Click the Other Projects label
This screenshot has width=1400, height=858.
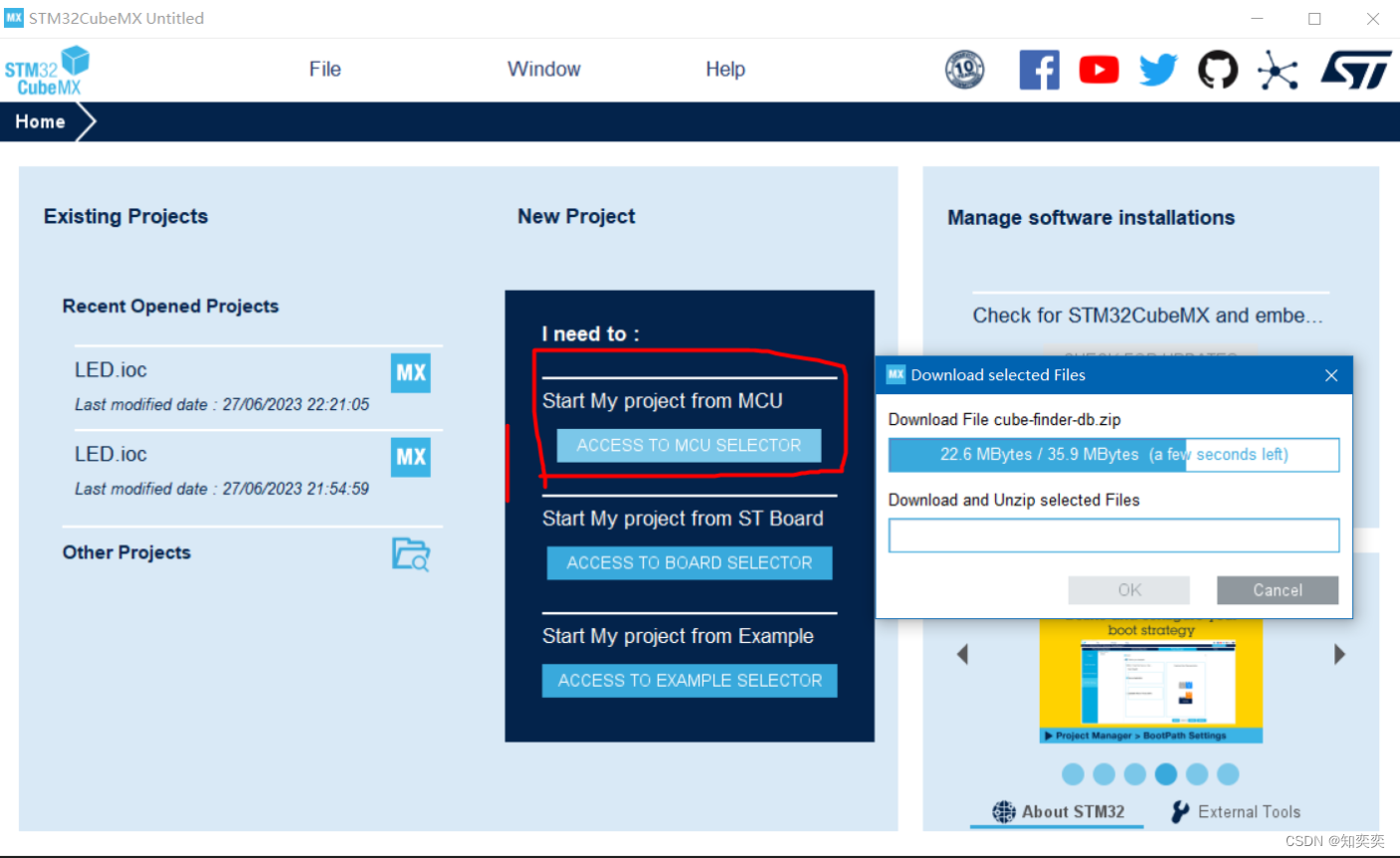point(126,552)
